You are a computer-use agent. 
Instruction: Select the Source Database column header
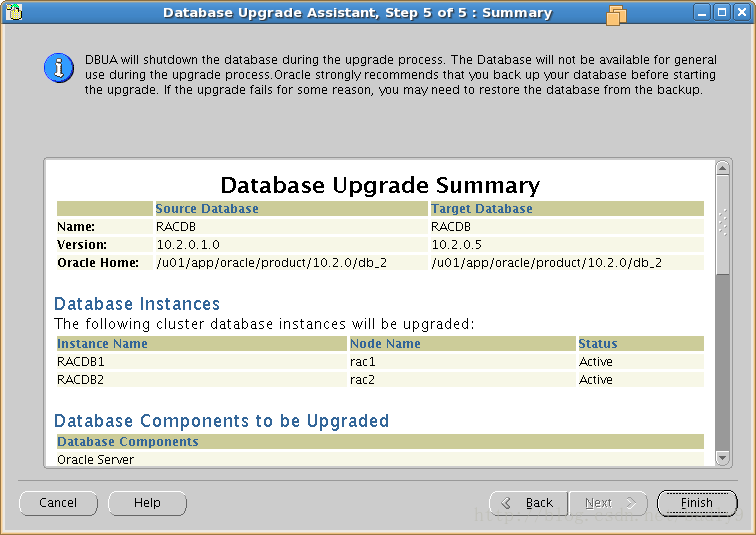[291, 209]
